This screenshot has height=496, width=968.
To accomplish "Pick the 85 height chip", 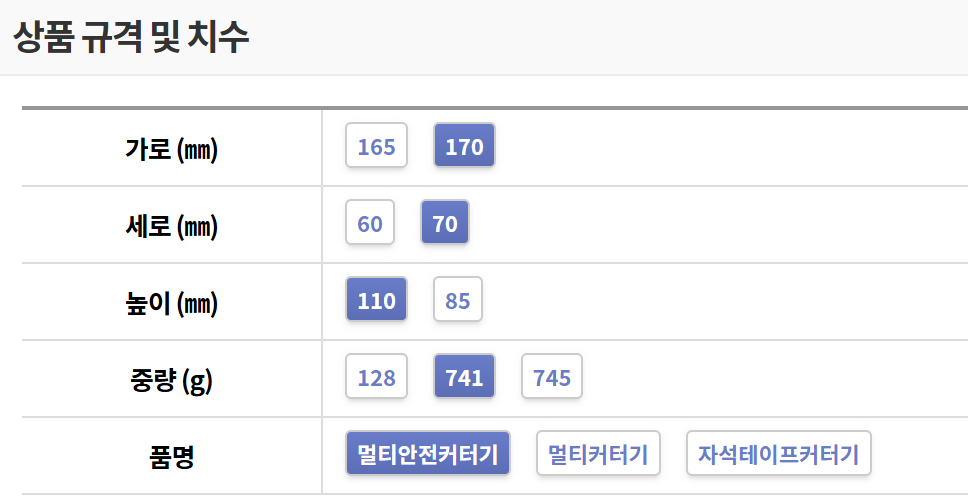I will click(458, 301).
